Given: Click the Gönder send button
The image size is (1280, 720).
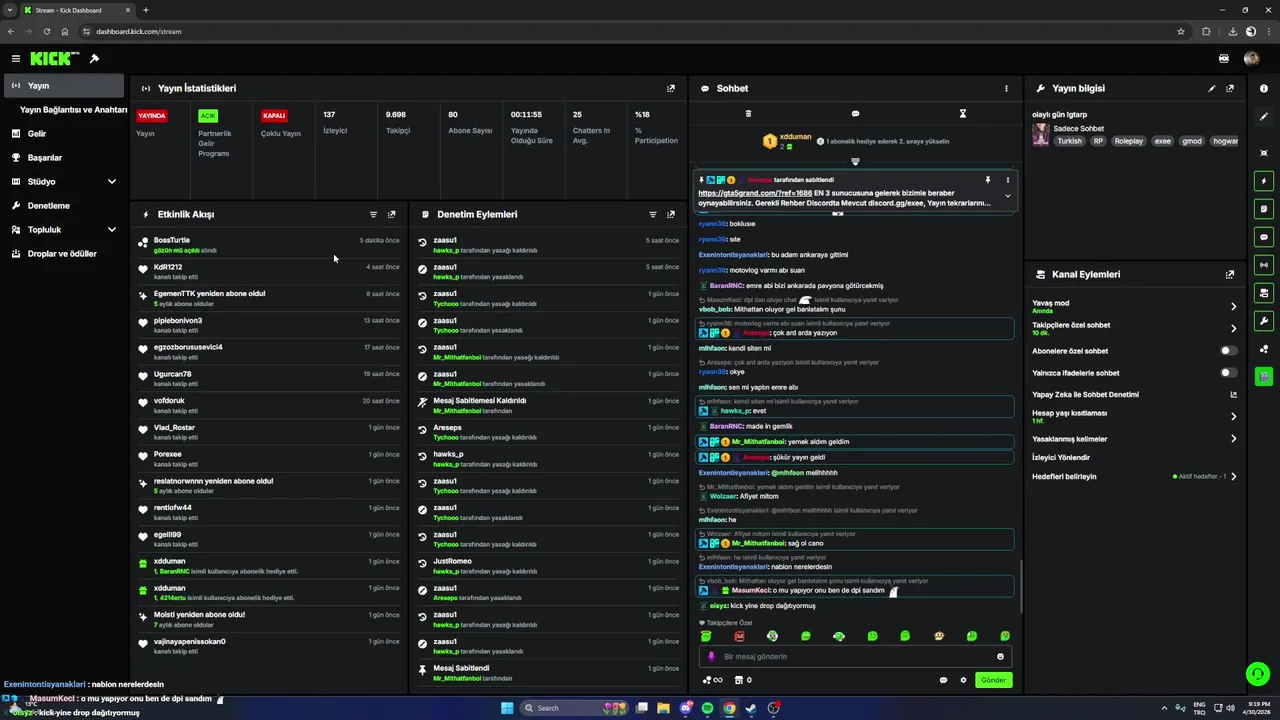Looking at the screenshot, I should click(x=993, y=680).
